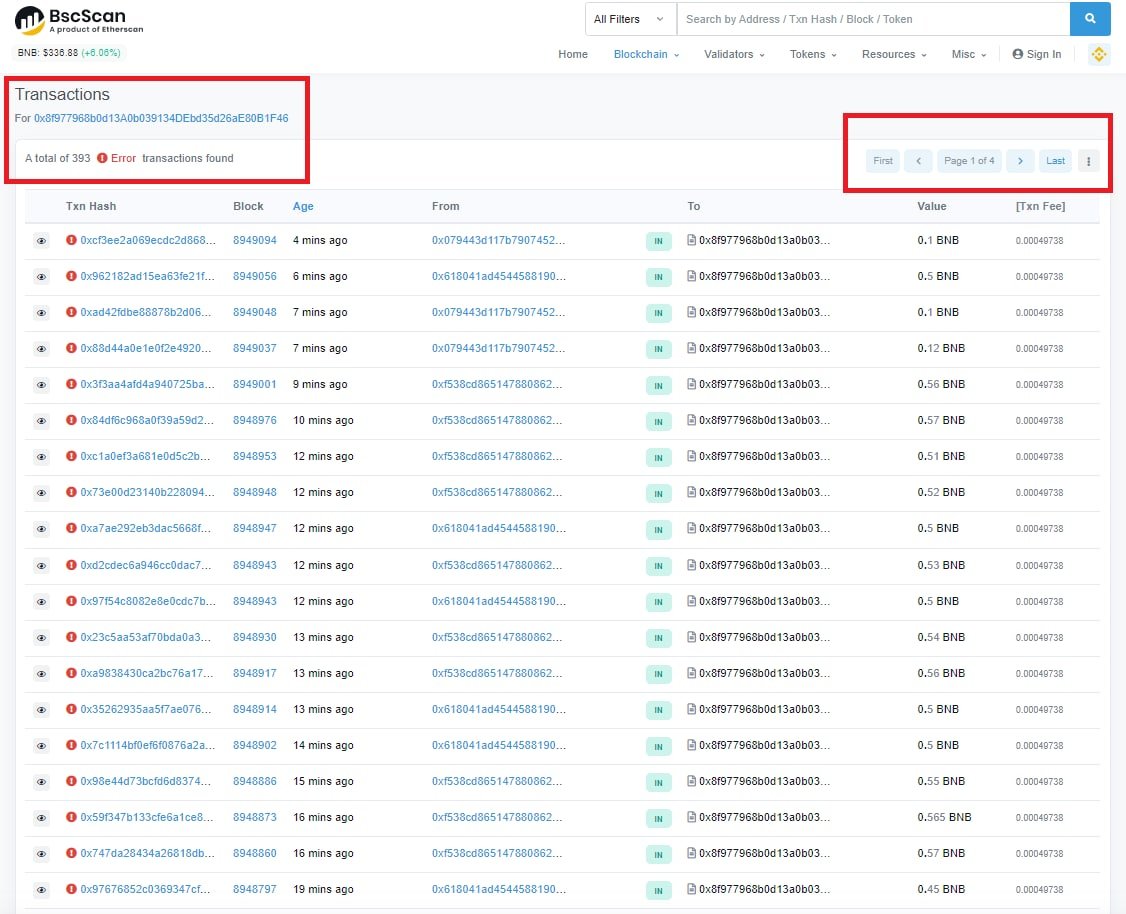Viewport: 1126px width, 914px height.
Task: Toggle preview eye for txn 0x84df6c968a0f39a59d2
Action: click(x=42, y=421)
